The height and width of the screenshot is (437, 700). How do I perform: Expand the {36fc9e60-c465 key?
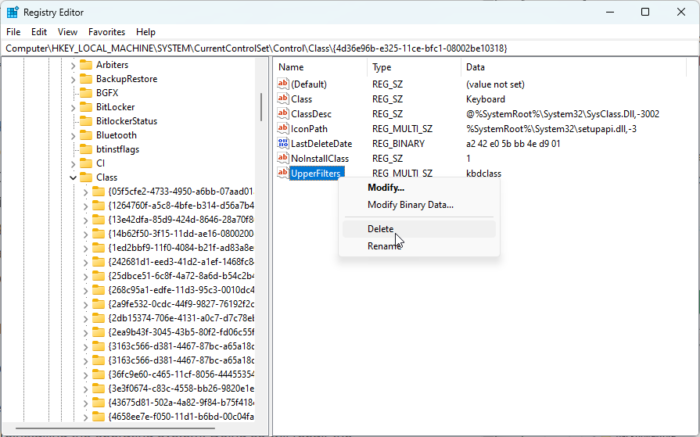click(x=86, y=375)
